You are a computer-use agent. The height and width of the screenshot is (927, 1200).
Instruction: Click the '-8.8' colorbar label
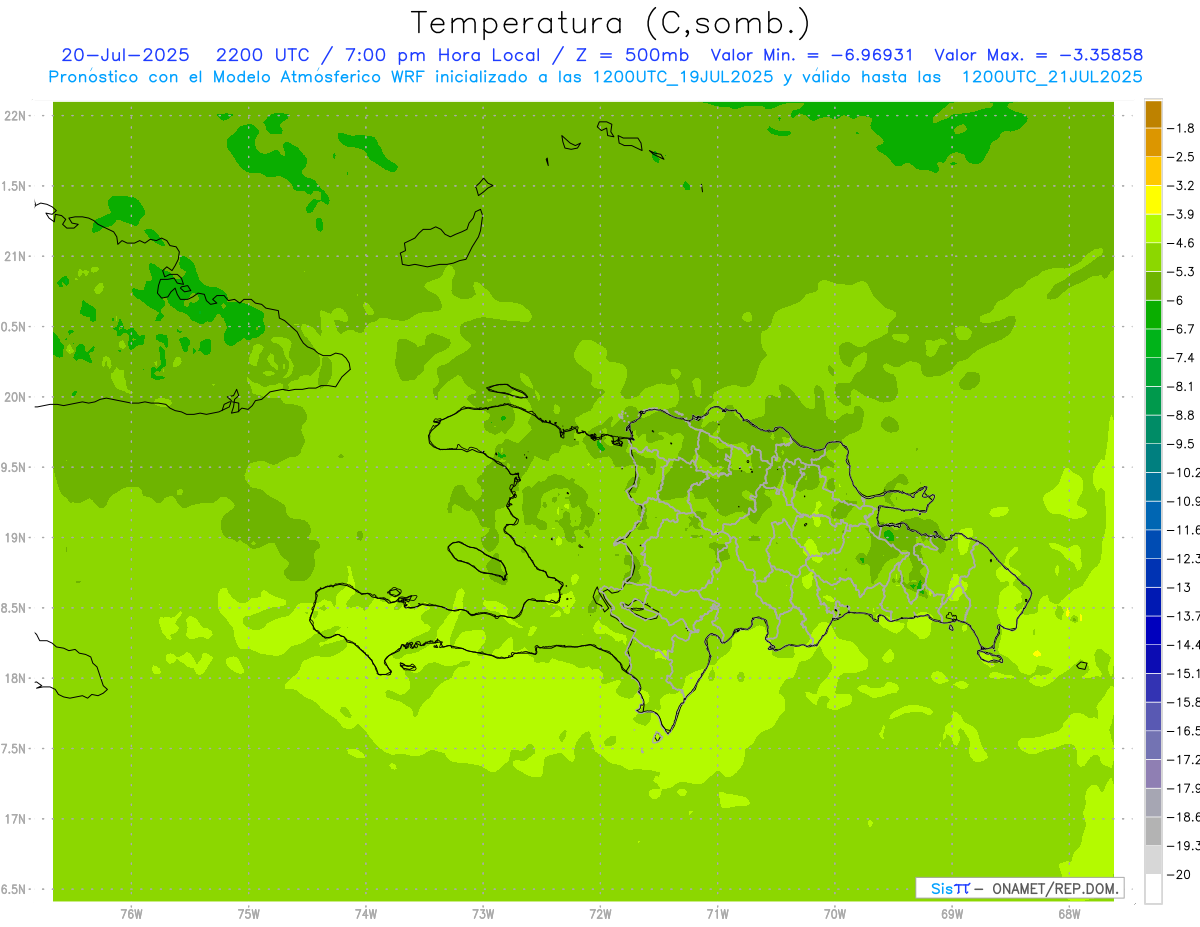tap(1183, 415)
